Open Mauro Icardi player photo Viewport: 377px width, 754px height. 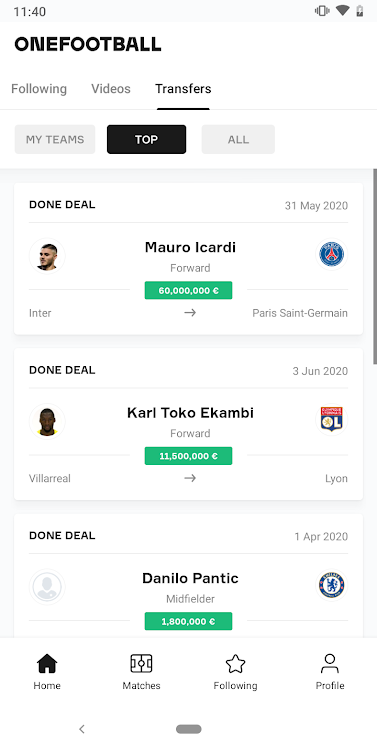pyautogui.click(x=47, y=256)
